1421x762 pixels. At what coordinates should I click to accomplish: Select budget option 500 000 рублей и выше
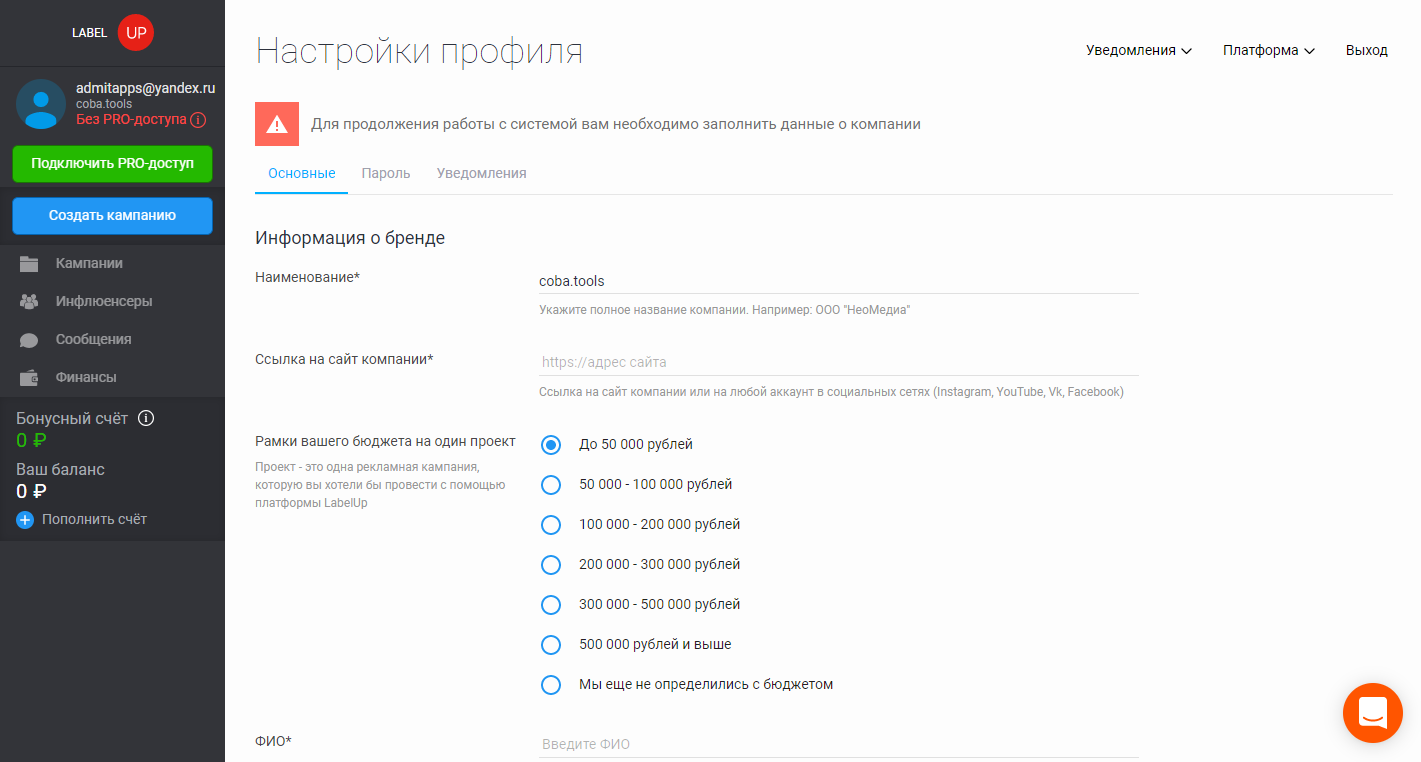tap(551, 644)
